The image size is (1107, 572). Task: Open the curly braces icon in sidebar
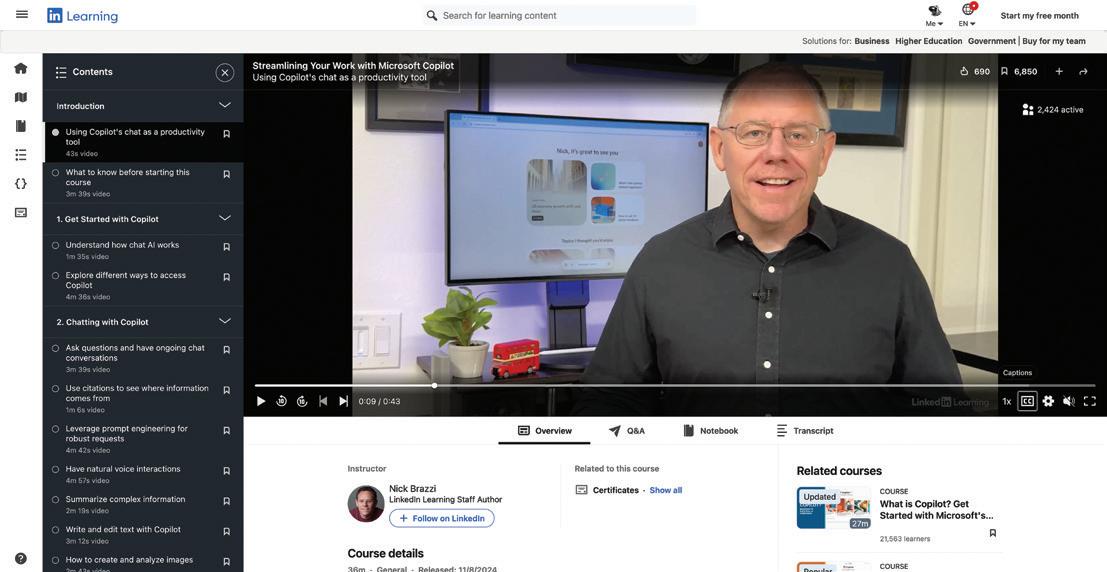(x=20, y=184)
